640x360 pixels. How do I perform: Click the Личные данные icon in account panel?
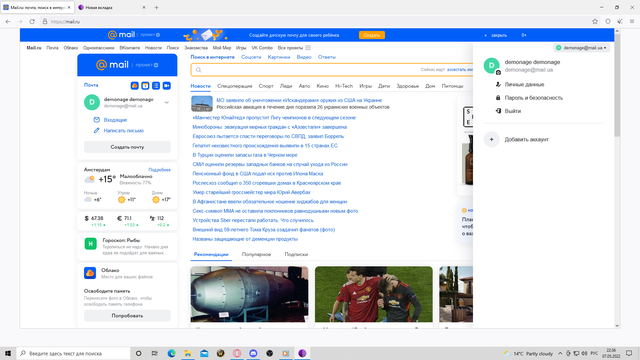[498, 84]
